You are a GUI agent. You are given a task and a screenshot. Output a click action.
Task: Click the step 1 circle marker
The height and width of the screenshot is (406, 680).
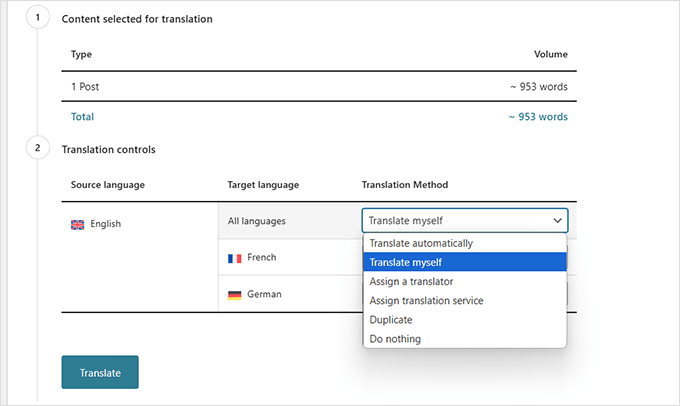tap(37, 18)
